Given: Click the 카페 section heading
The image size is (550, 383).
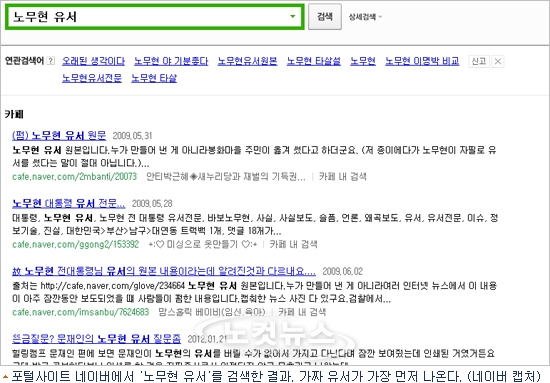Looking at the screenshot, I should click(x=14, y=114).
